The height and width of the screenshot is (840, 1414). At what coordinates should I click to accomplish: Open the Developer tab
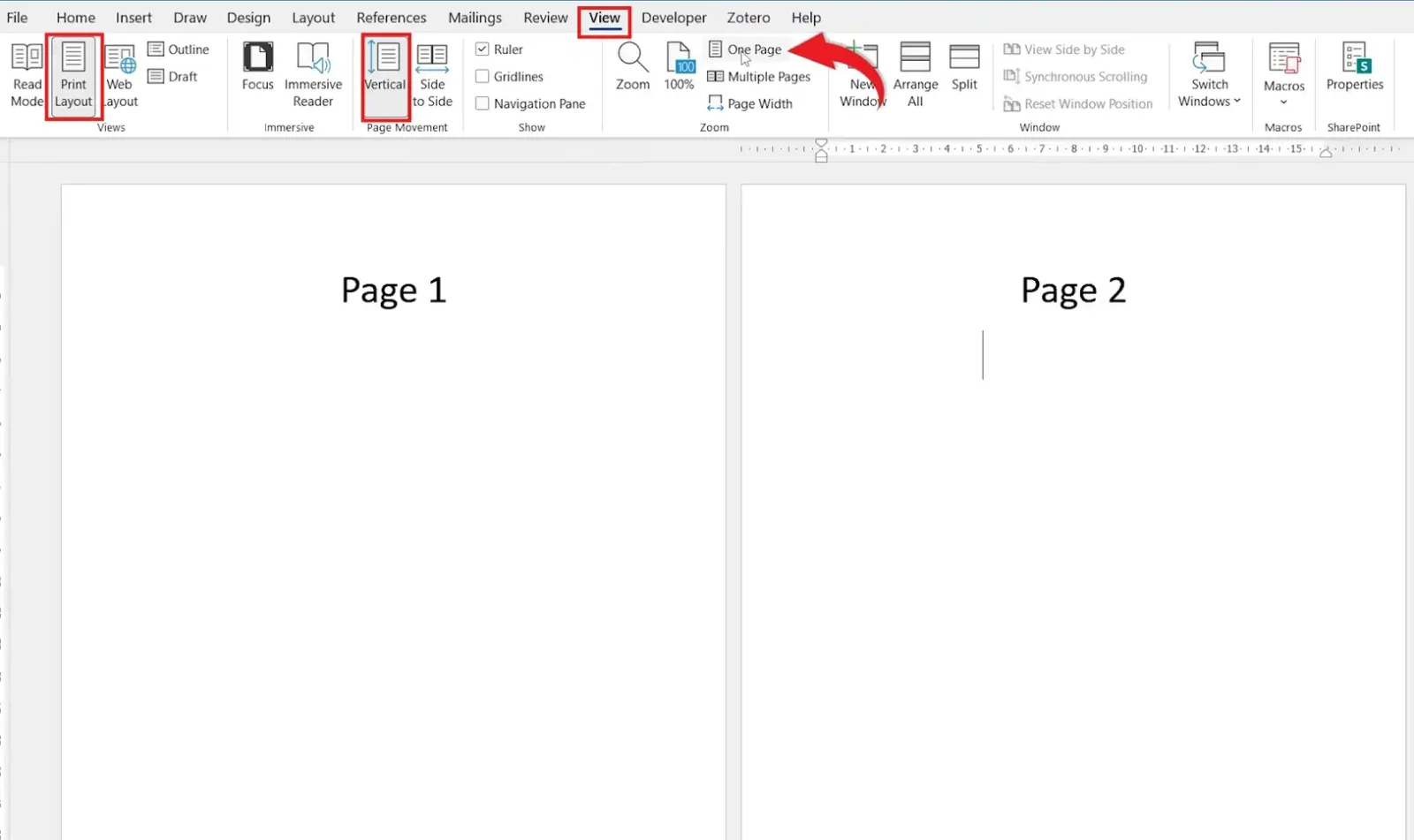(x=674, y=18)
